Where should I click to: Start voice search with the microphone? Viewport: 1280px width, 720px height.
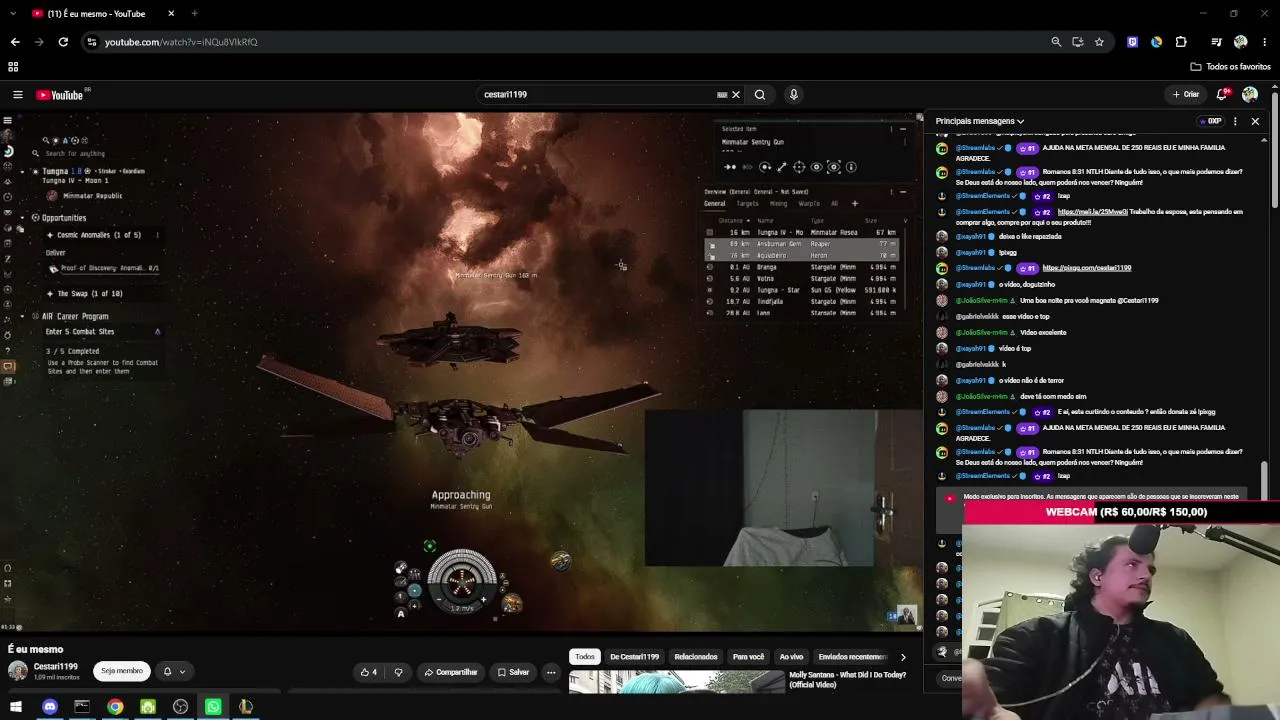click(794, 95)
